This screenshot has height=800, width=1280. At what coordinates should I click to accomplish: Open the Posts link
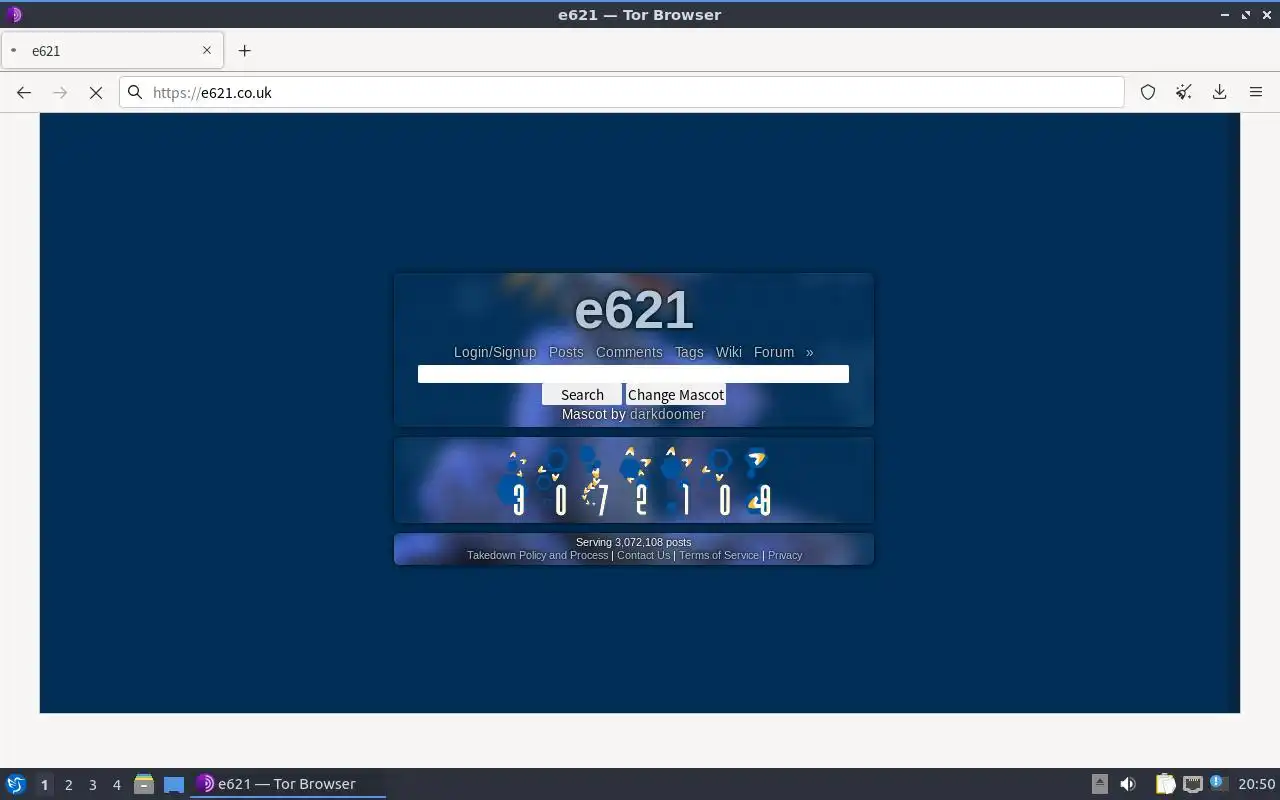tap(566, 352)
